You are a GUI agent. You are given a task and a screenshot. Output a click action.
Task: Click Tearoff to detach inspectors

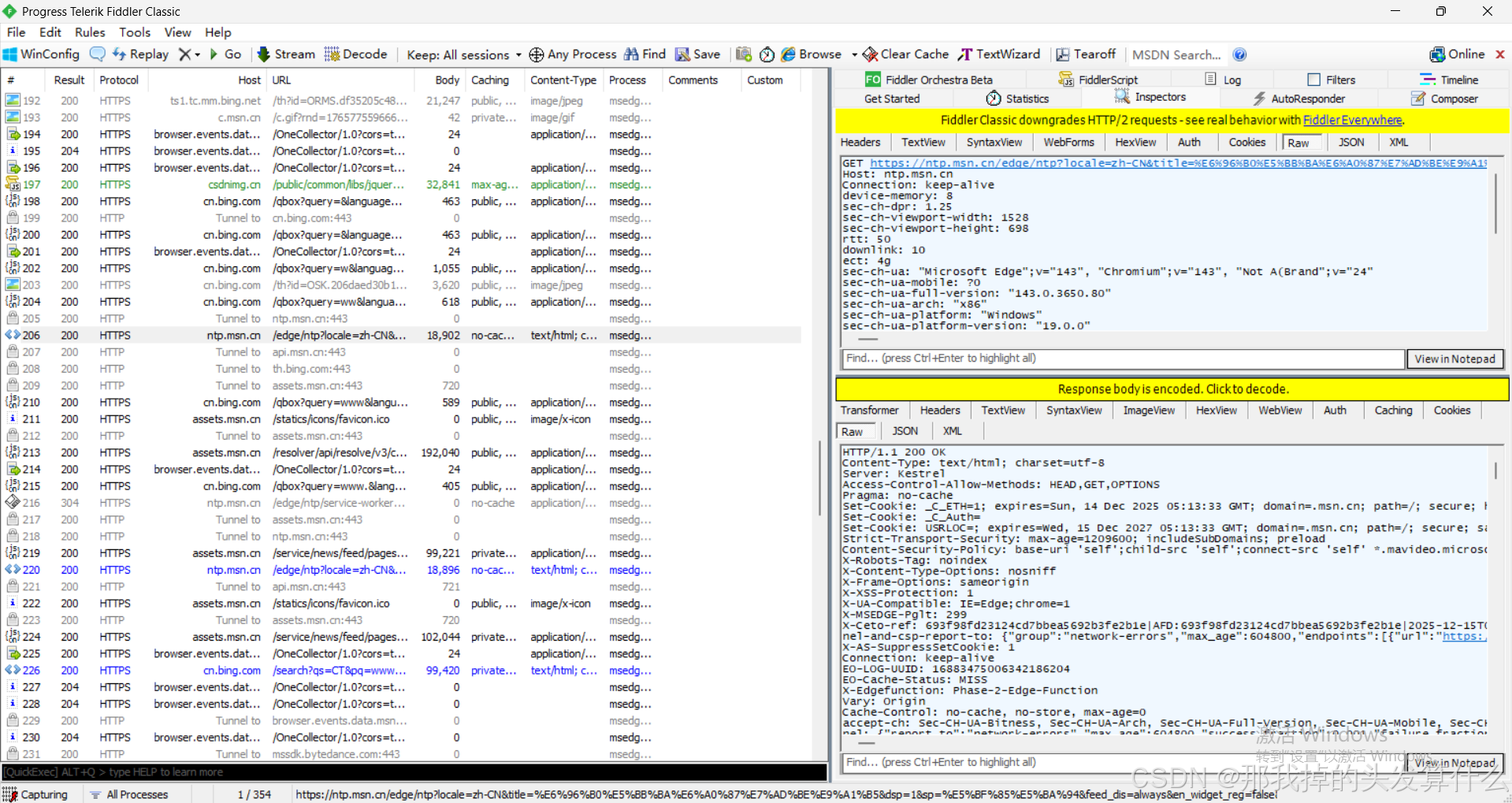tap(1086, 54)
